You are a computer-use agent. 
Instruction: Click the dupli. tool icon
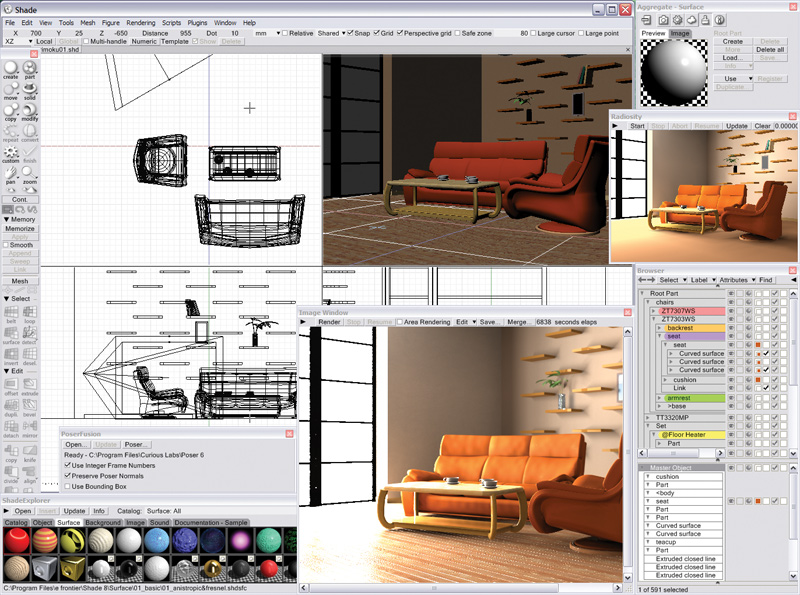pos(11,408)
